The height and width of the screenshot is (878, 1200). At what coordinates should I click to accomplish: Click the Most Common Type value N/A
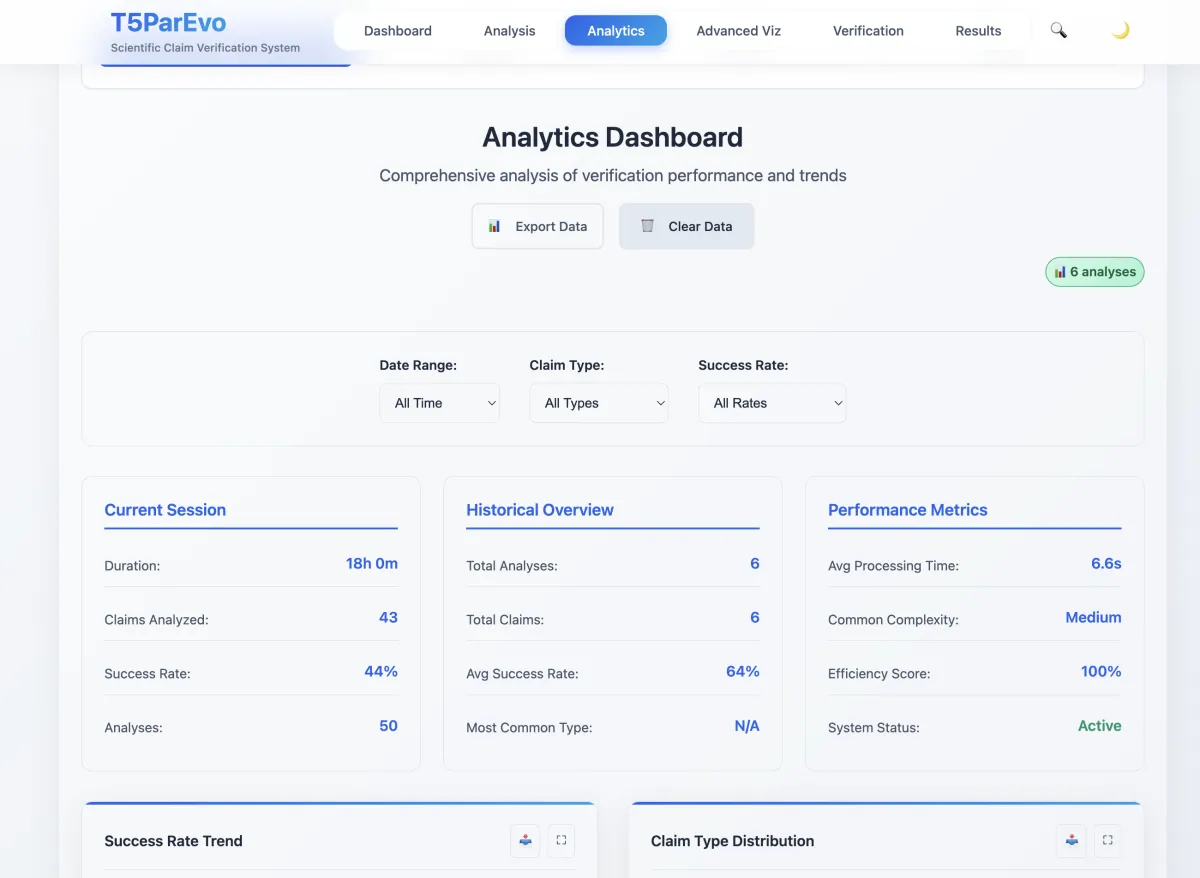point(747,726)
